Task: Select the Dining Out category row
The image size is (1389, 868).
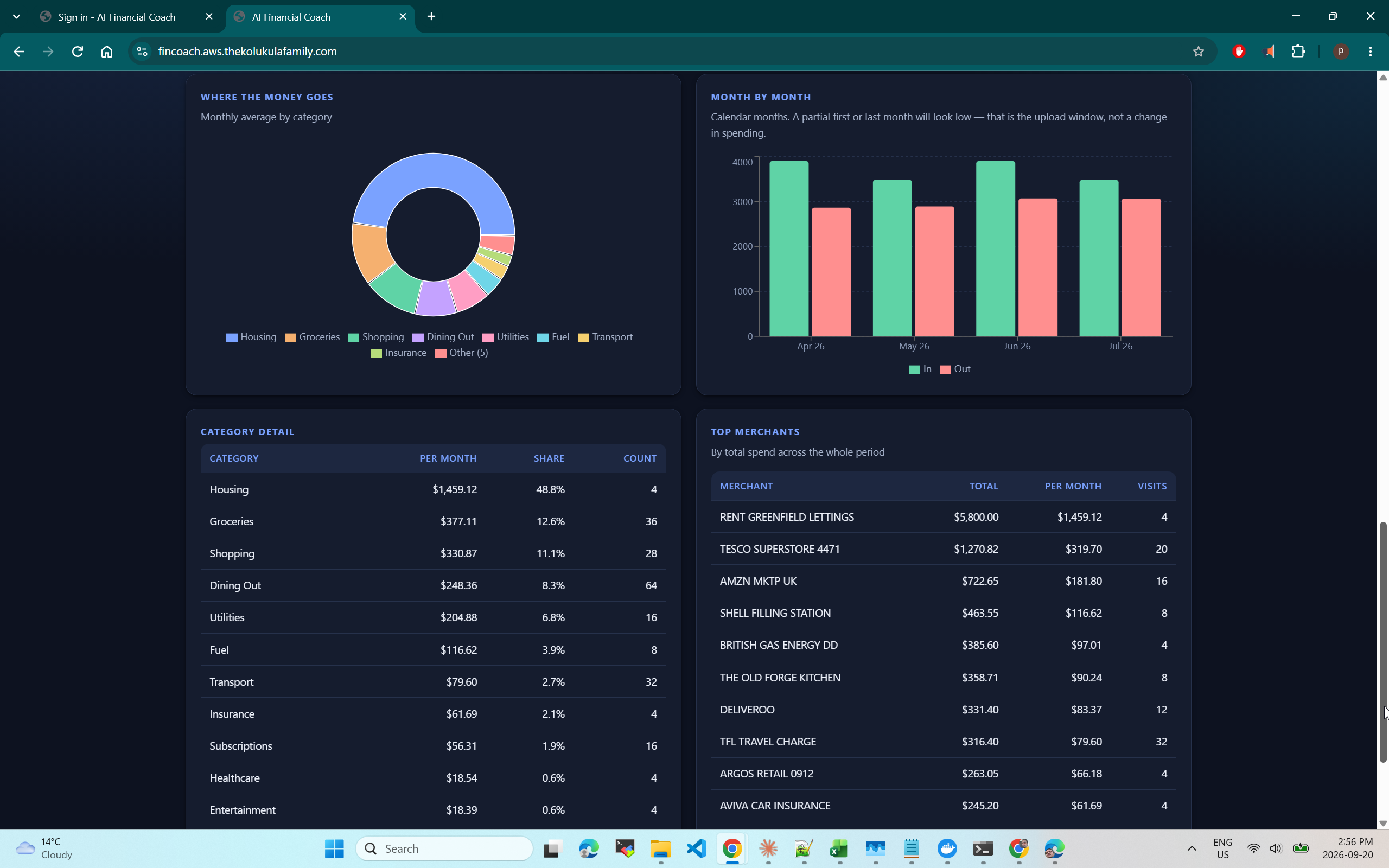Action: click(x=434, y=585)
